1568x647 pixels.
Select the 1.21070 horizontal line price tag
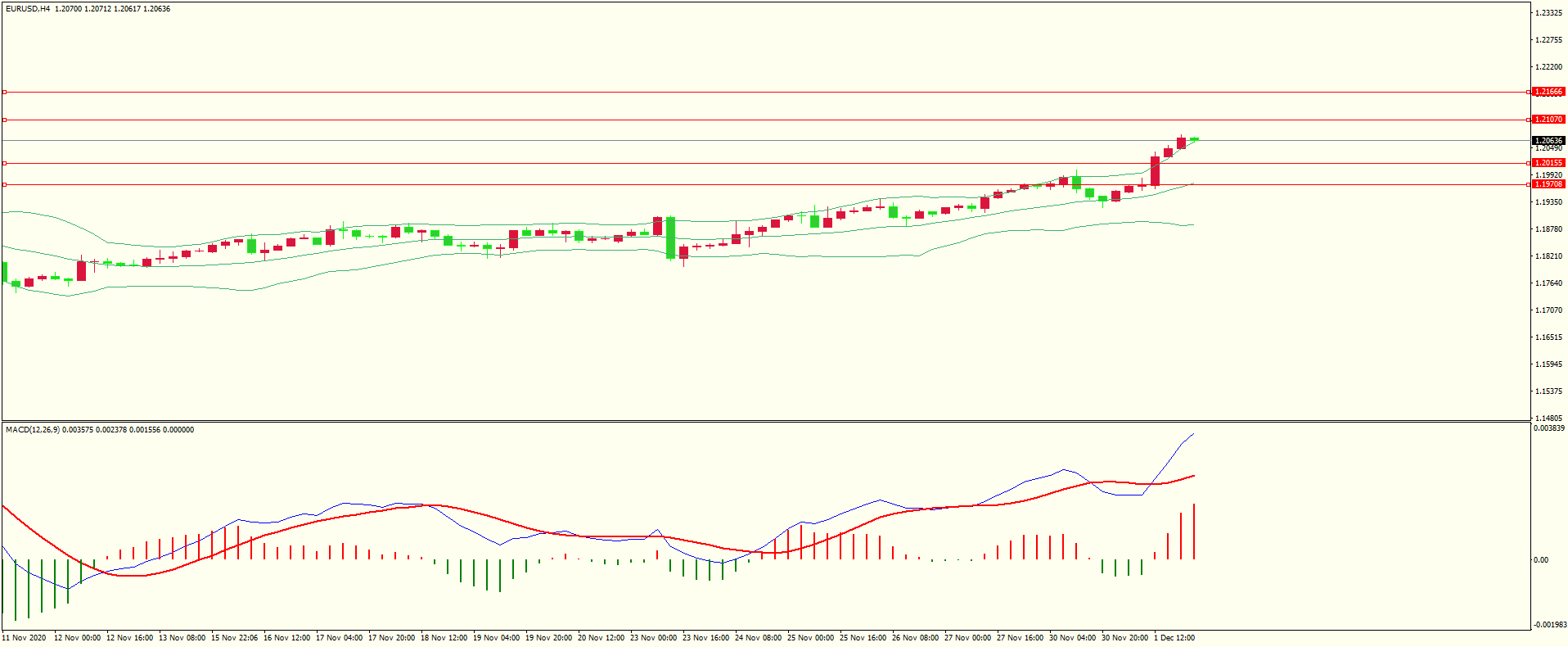pos(1548,120)
